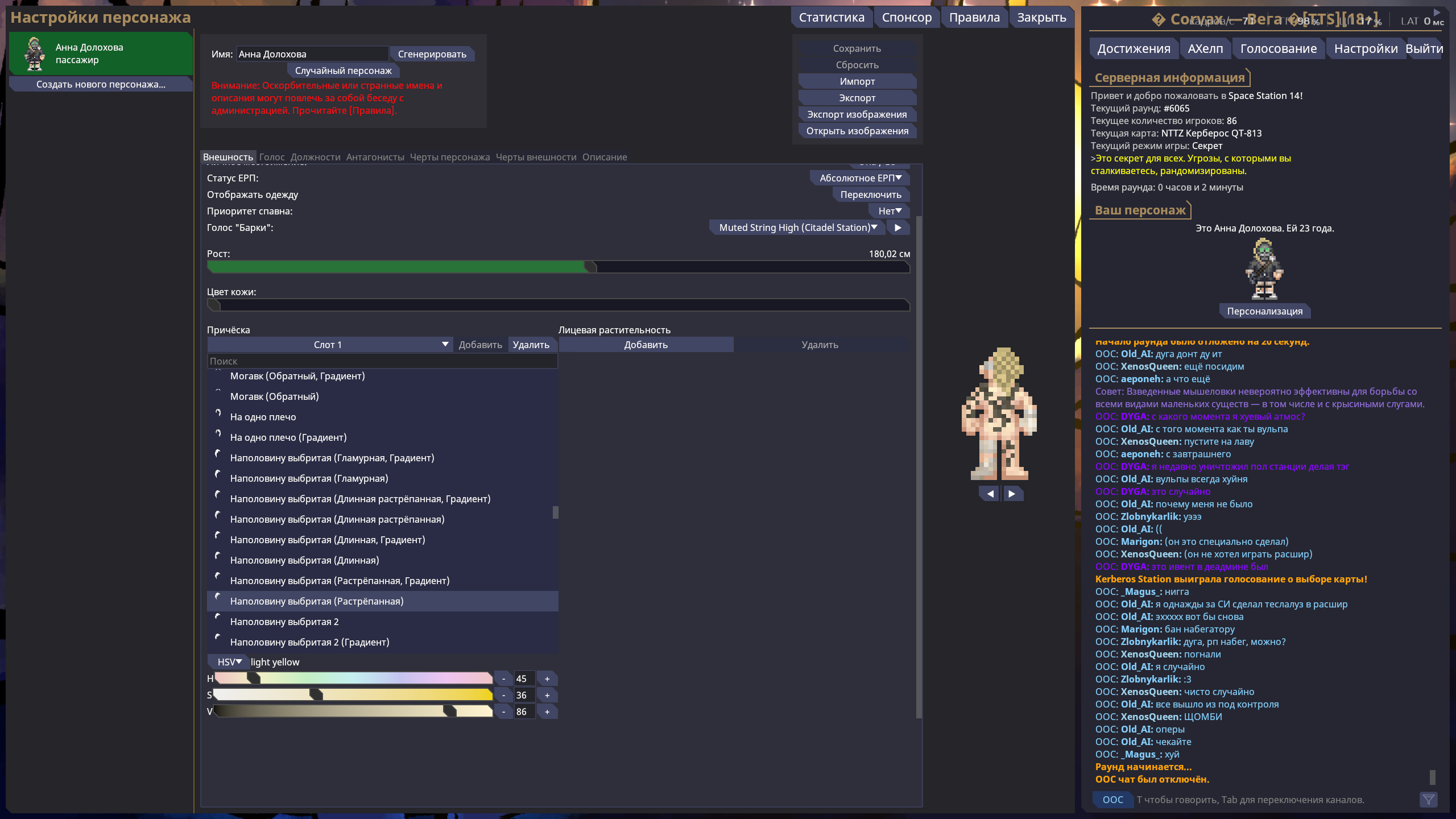Increase hue value with plus button
The image size is (1456, 819).
coord(547,679)
